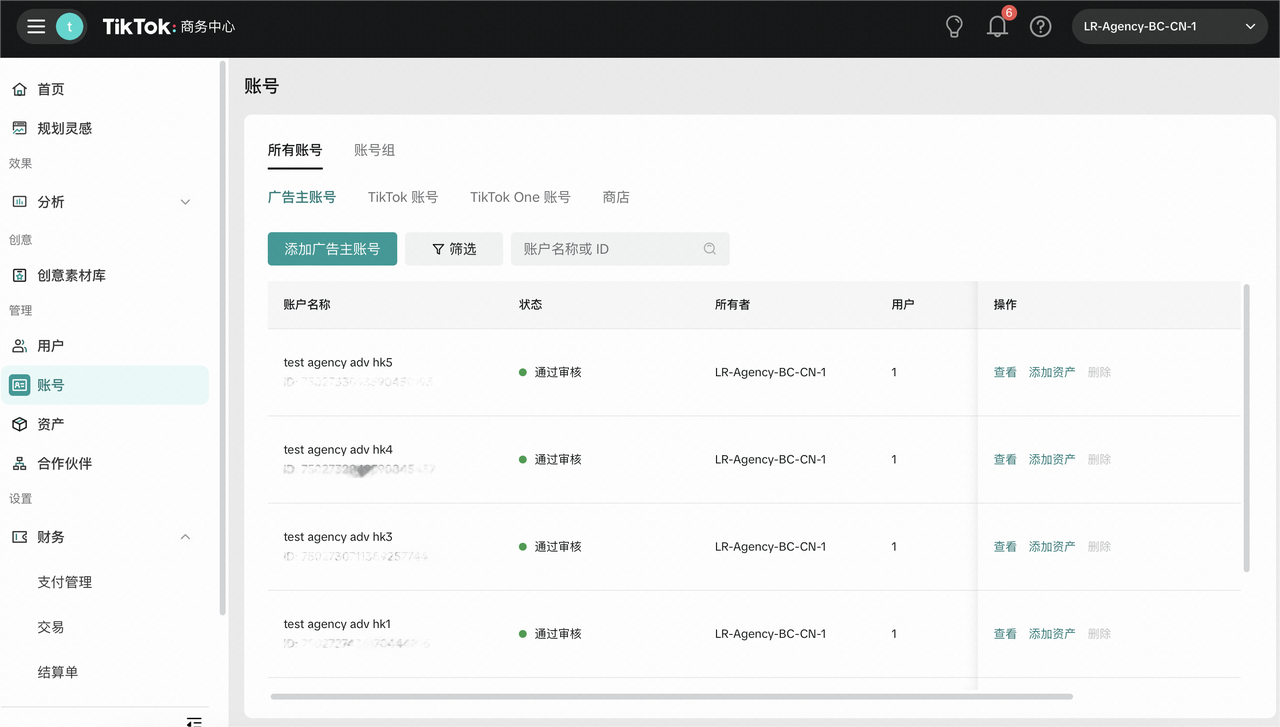The height and width of the screenshot is (727, 1280).
Task: Click 查看 for test agency adv hk3
Action: coord(1005,546)
